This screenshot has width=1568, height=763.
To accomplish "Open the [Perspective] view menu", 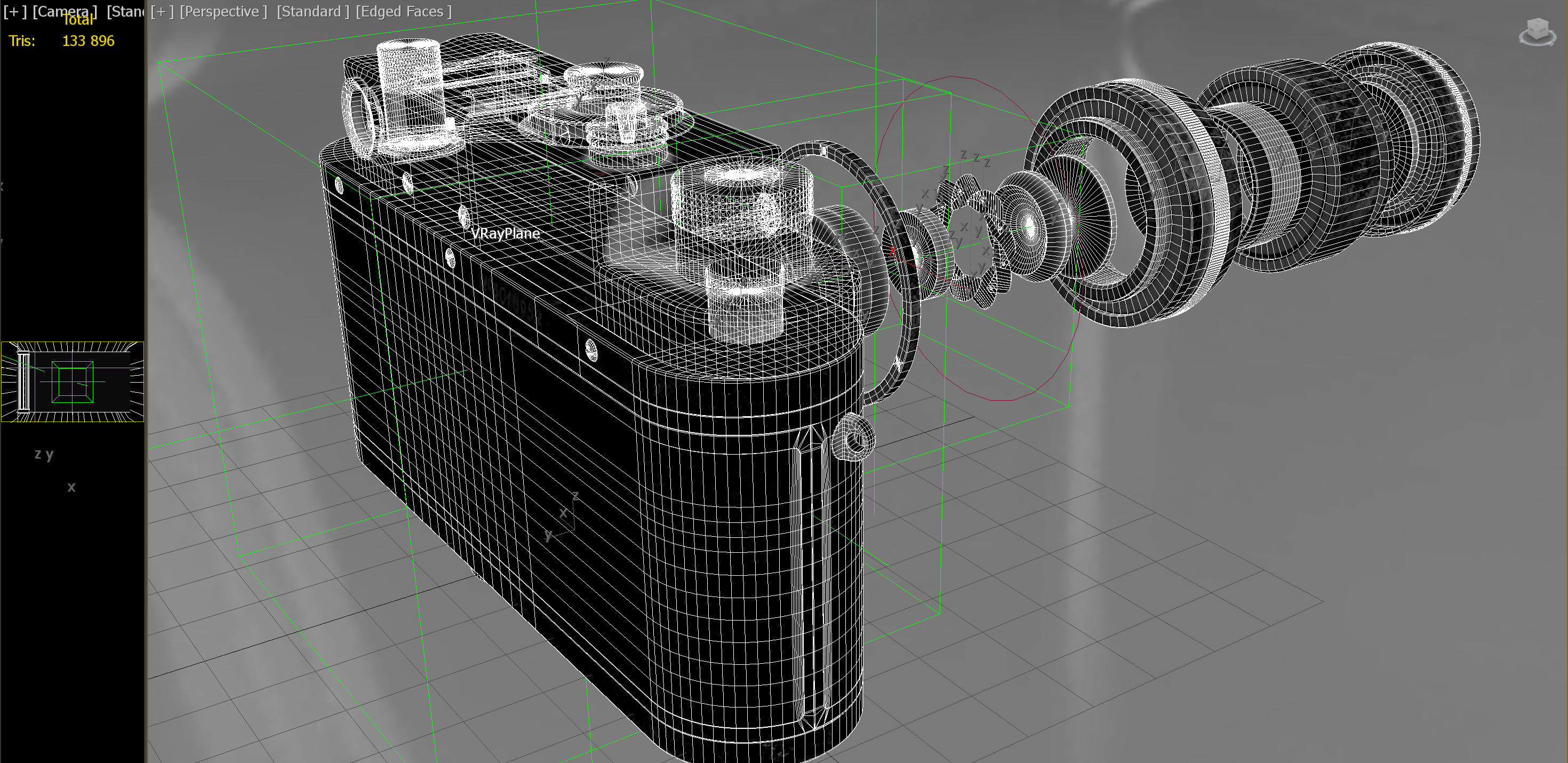I will point(223,12).
